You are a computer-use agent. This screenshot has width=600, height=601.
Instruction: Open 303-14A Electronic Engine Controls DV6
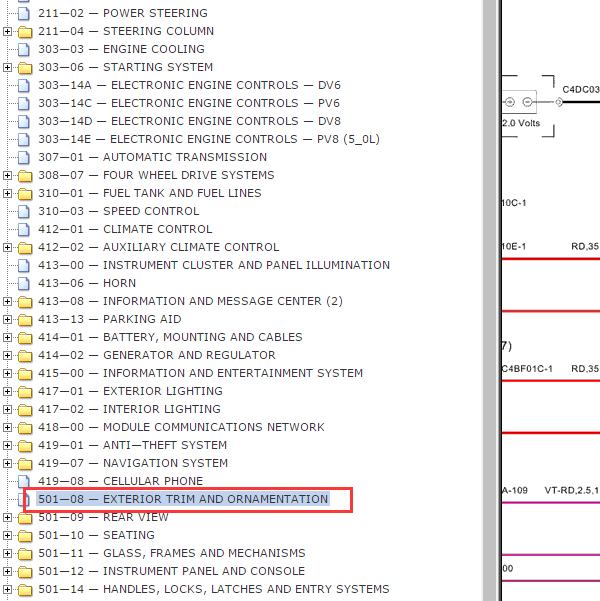189,85
